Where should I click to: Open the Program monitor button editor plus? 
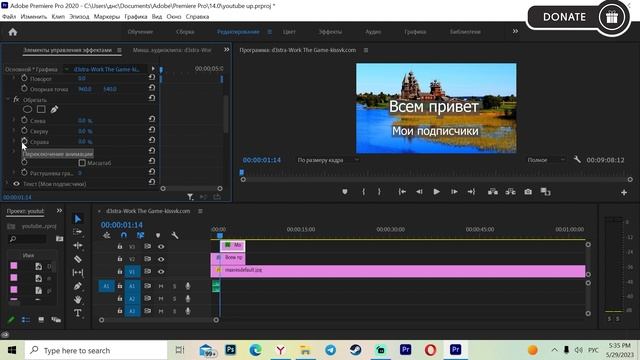coord(624,192)
